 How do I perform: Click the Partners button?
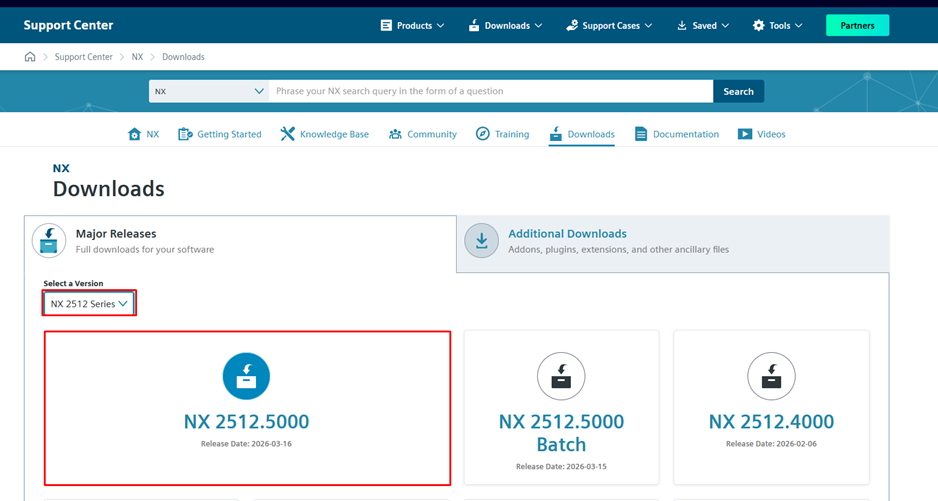pos(857,25)
